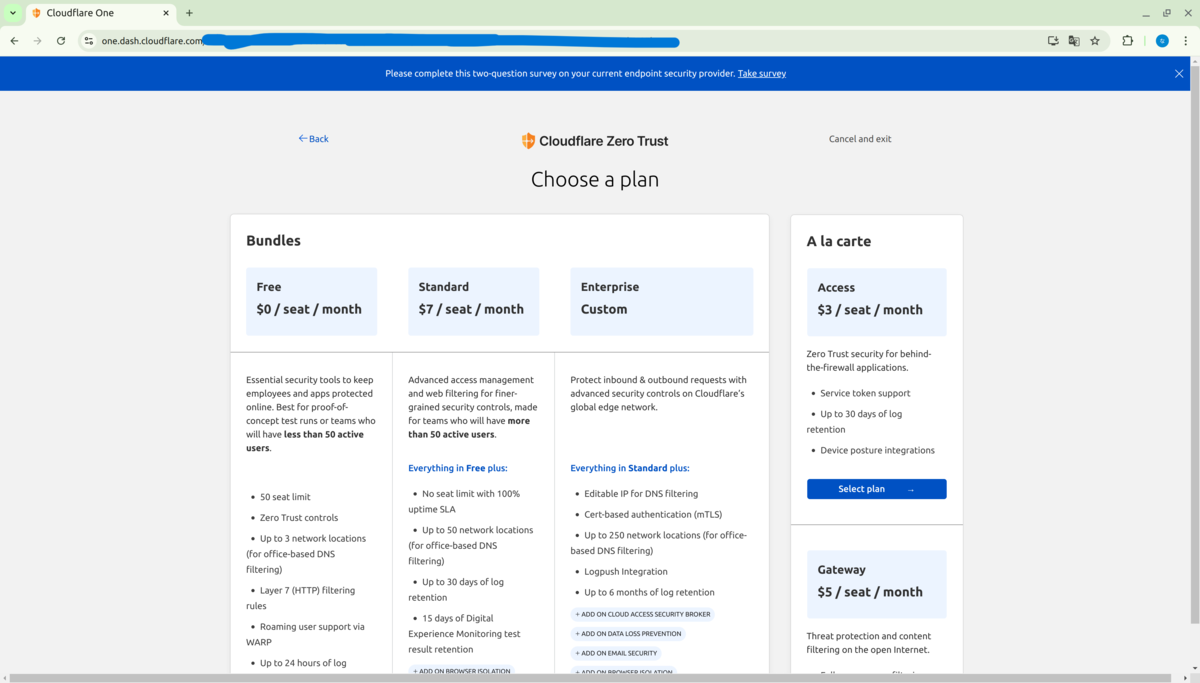Image resolution: width=1200 pixels, height=683 pixels.
Task: Click the translate page icon
Action: [1074, 41]
